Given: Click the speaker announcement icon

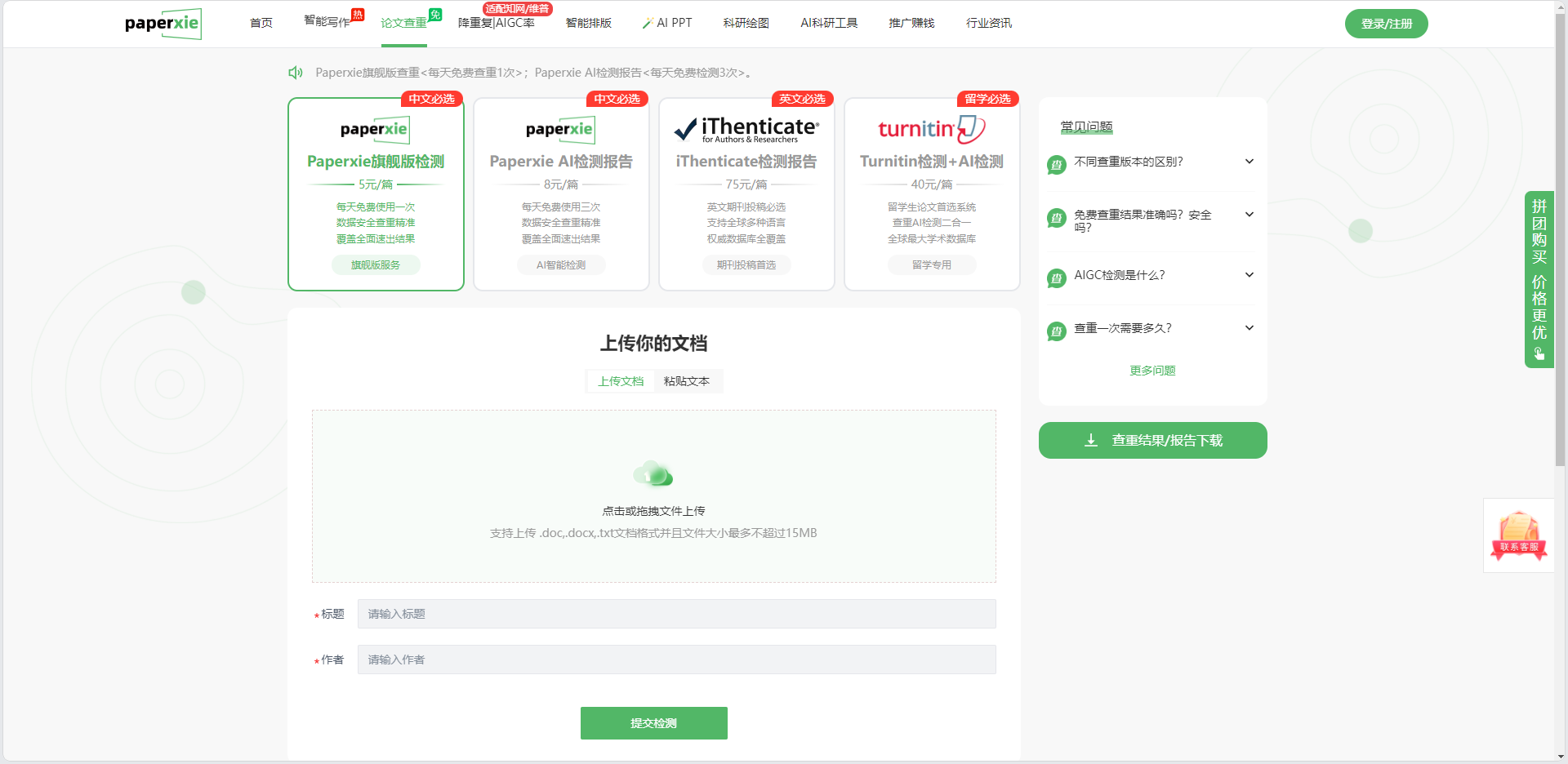Looking at the screenshot, I should (296, 73).
